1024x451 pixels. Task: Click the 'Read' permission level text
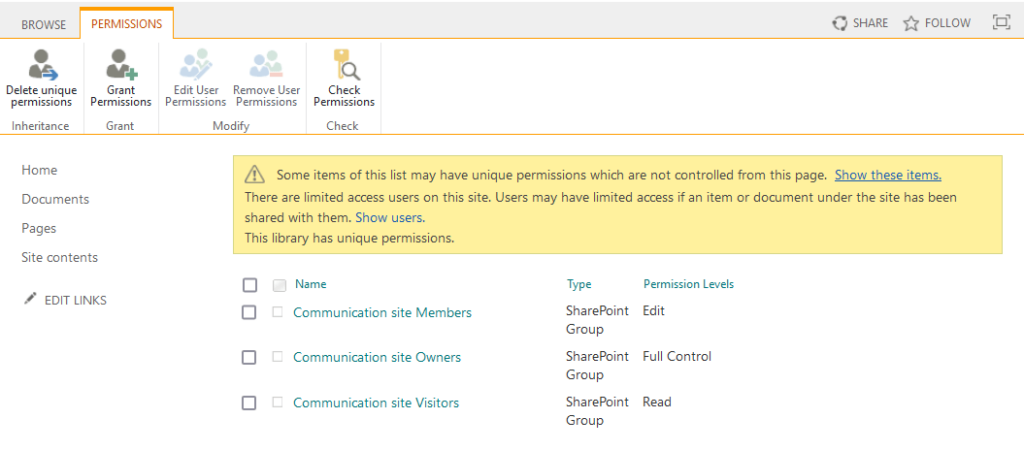tap(657, 402)
